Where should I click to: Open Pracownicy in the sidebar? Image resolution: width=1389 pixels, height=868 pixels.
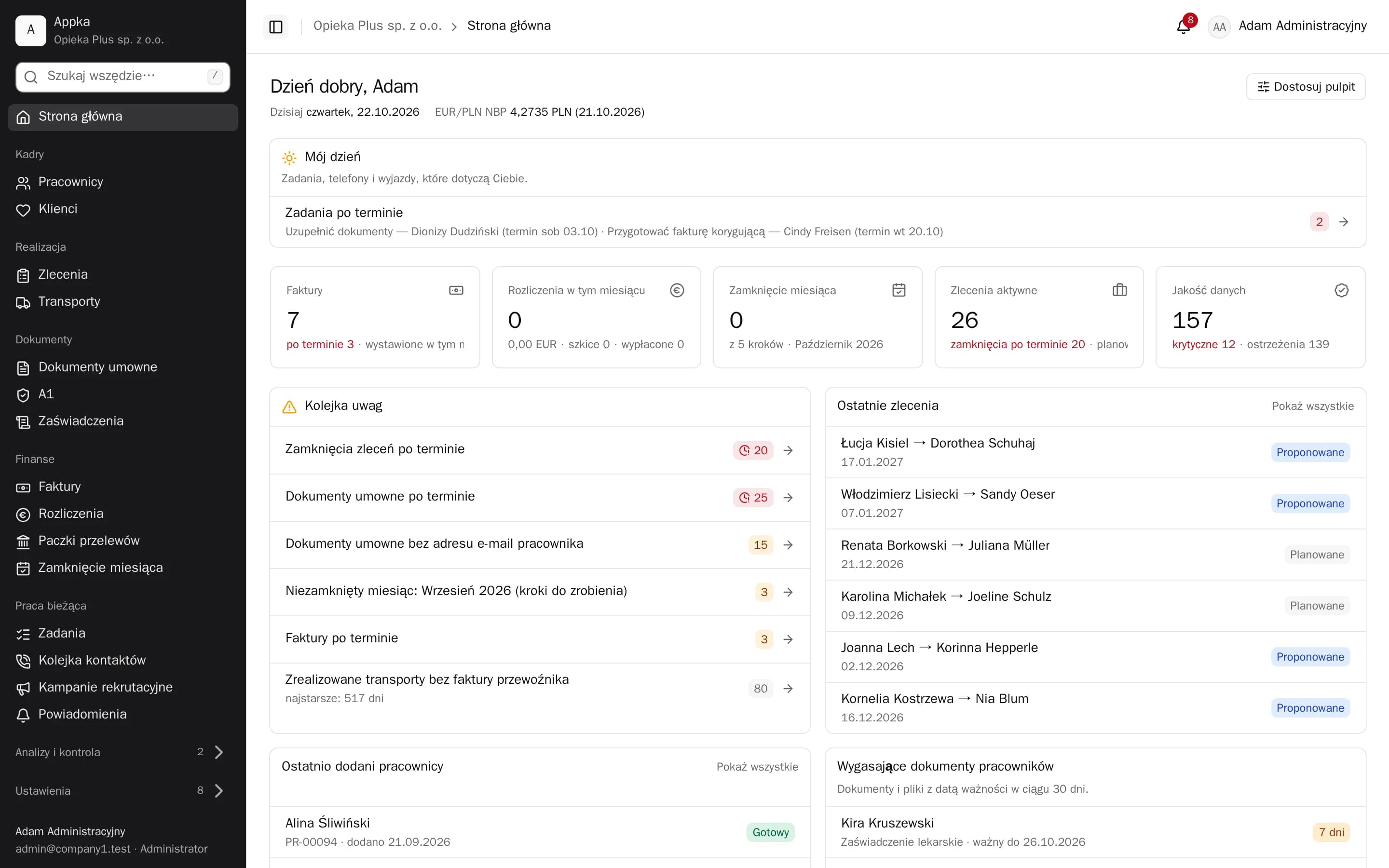123,183
